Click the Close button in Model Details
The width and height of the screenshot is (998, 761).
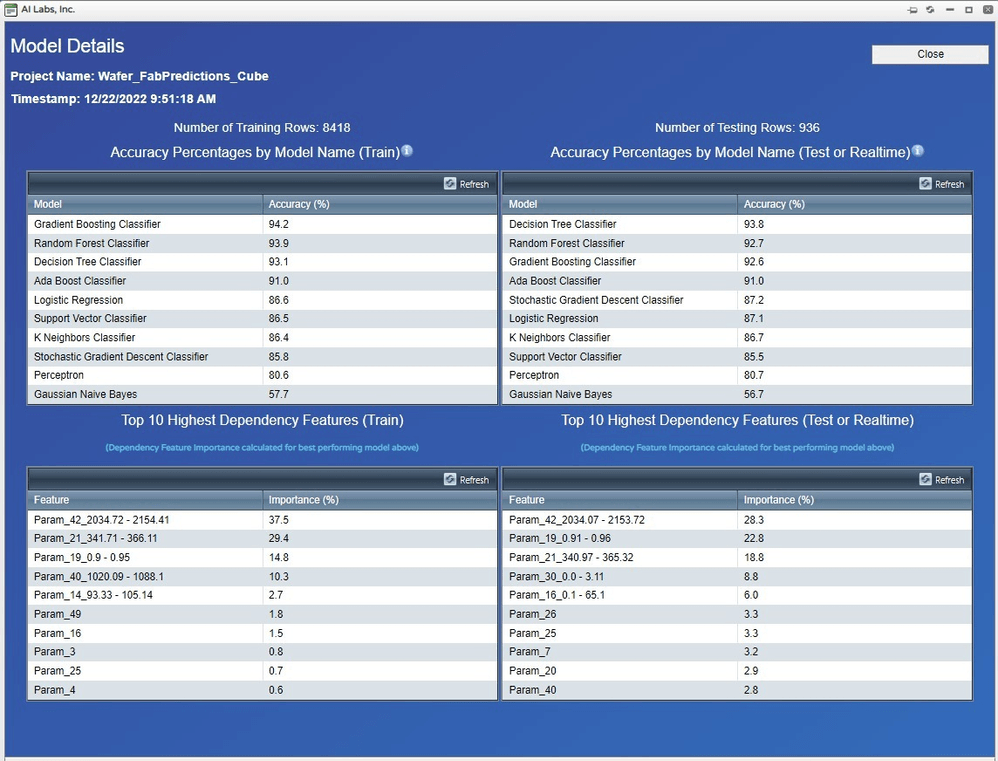tap(930, 54)
